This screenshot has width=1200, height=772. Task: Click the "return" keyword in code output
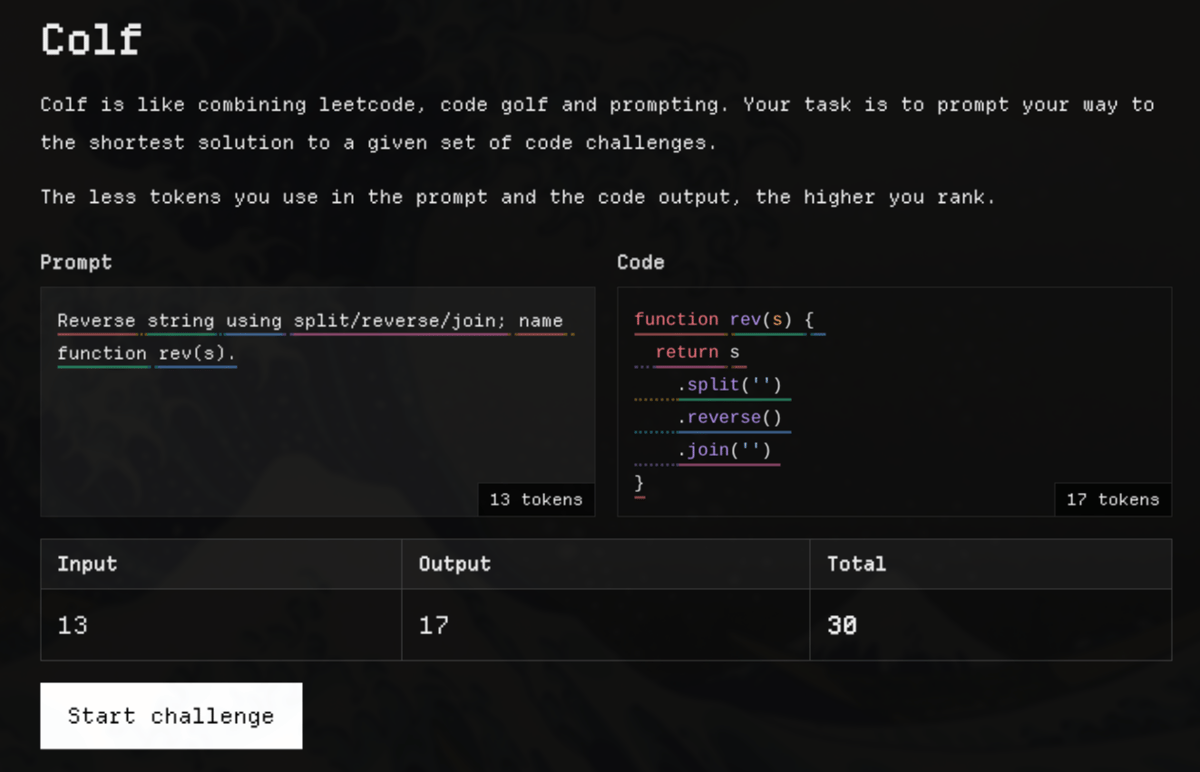[x=687, y=352]
